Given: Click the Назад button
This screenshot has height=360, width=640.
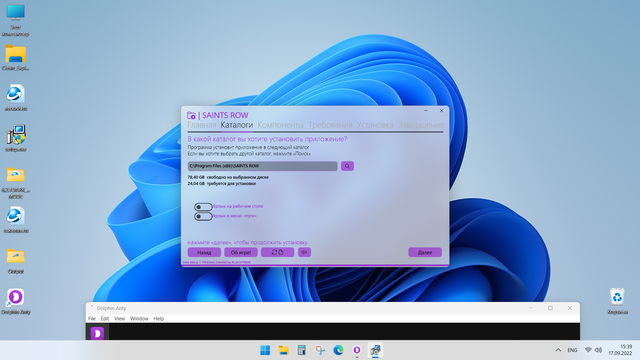Looking at the screenshot, I should pyautogui.click(x=204, y=252).
